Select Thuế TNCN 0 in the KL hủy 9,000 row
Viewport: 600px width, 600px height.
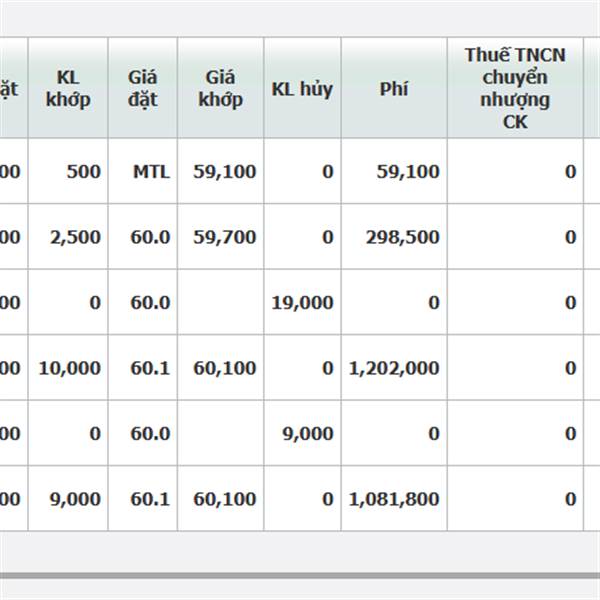[515, 433]
